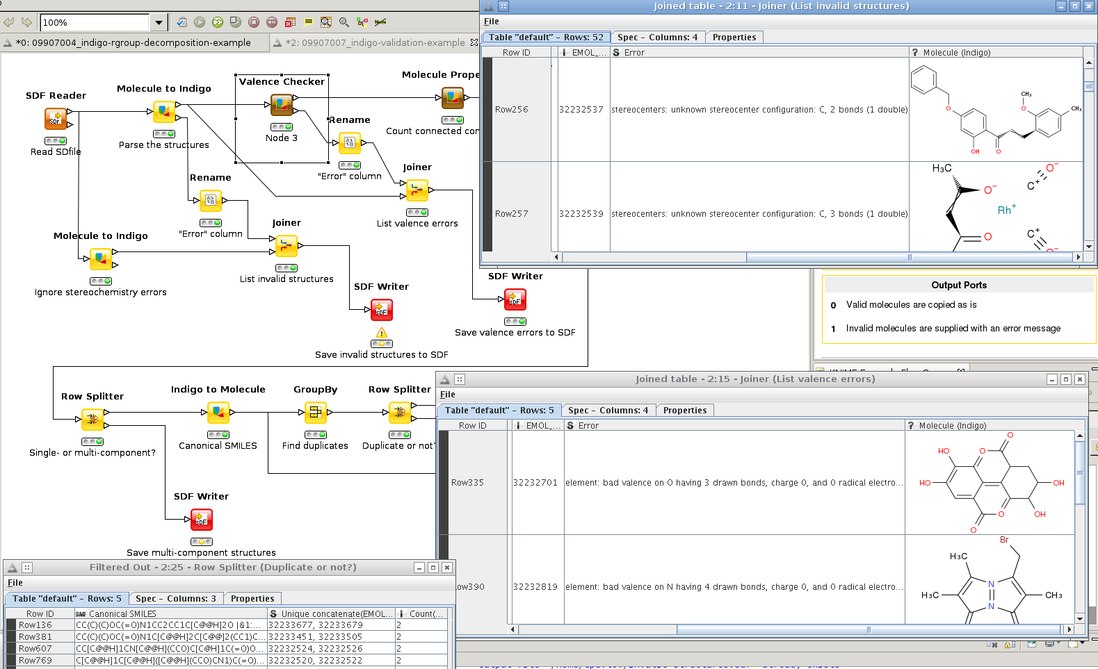Click the Error column header in List valence errors
Viewport: 1098px width, 669px height.
(733, 425)
